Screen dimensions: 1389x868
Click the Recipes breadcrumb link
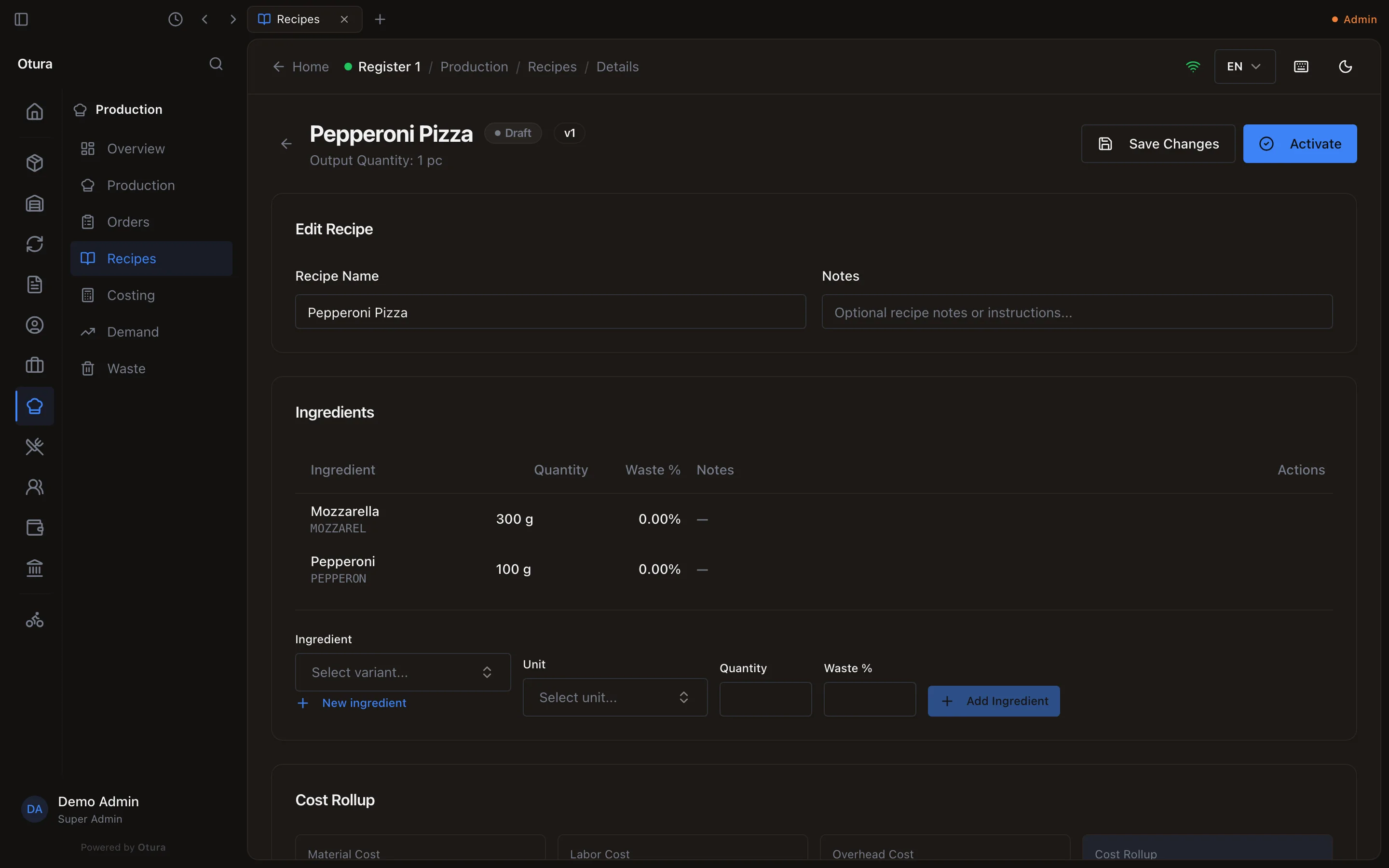pyautogui.click(x=552, y=67)
